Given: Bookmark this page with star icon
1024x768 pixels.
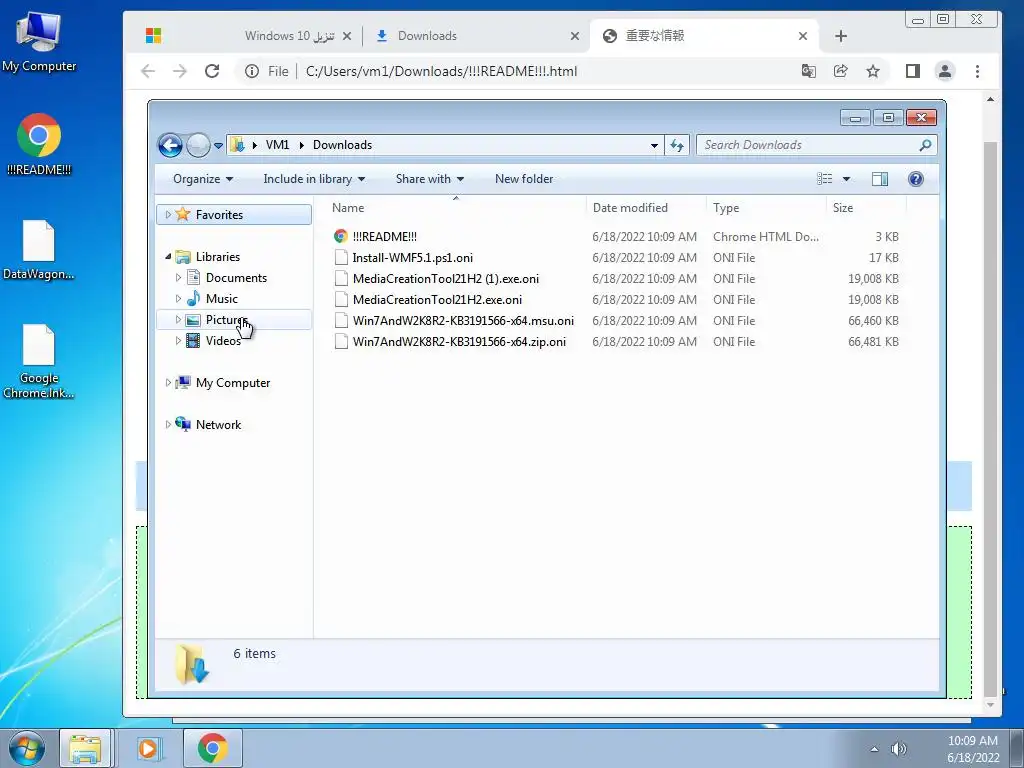Looking at the screenshot, I should pos(872,71).
